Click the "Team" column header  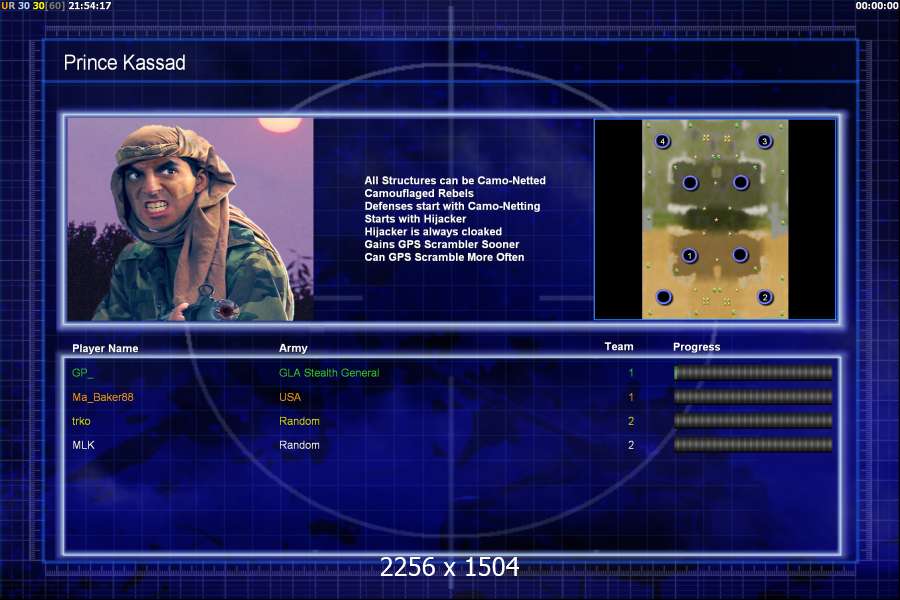619,346
